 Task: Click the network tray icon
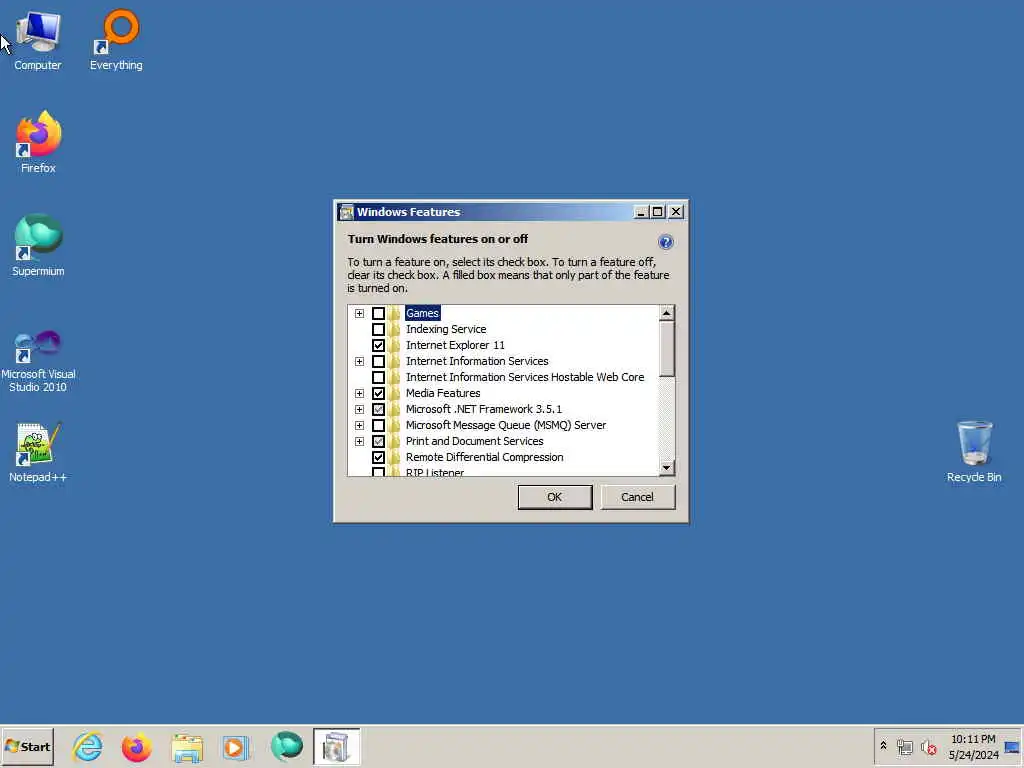(x=904, y=746)
